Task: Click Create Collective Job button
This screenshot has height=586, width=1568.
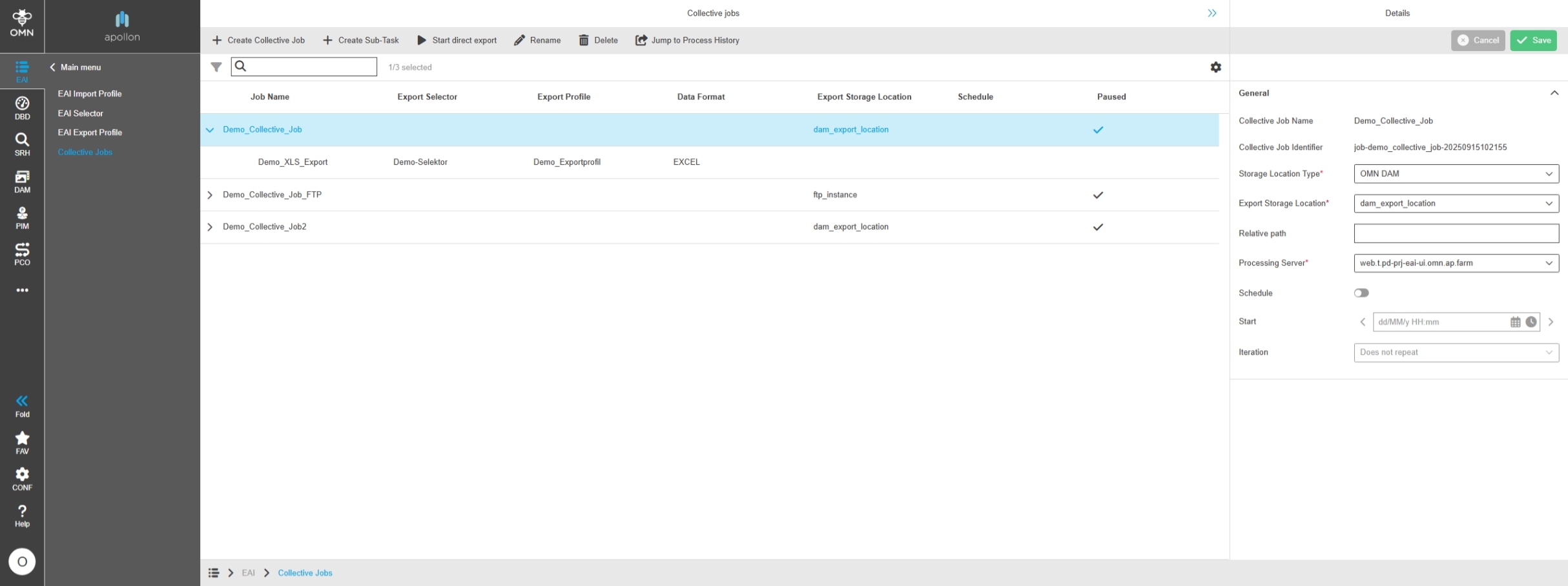Action: point(258,40)
